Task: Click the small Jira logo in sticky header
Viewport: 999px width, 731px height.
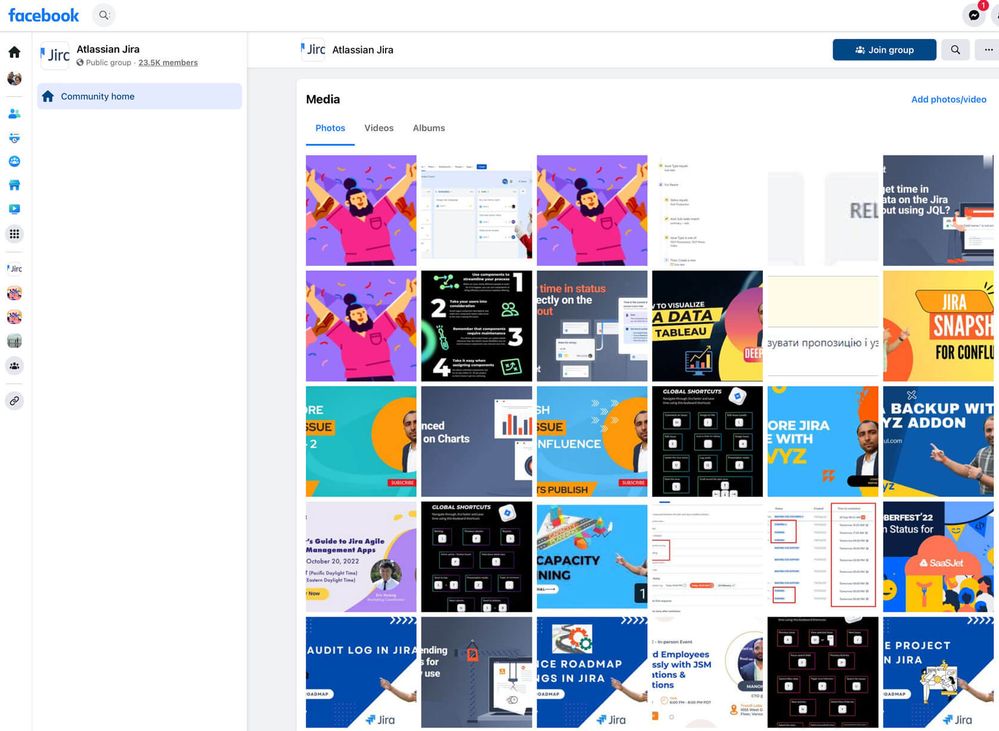Action: (313, 50)
